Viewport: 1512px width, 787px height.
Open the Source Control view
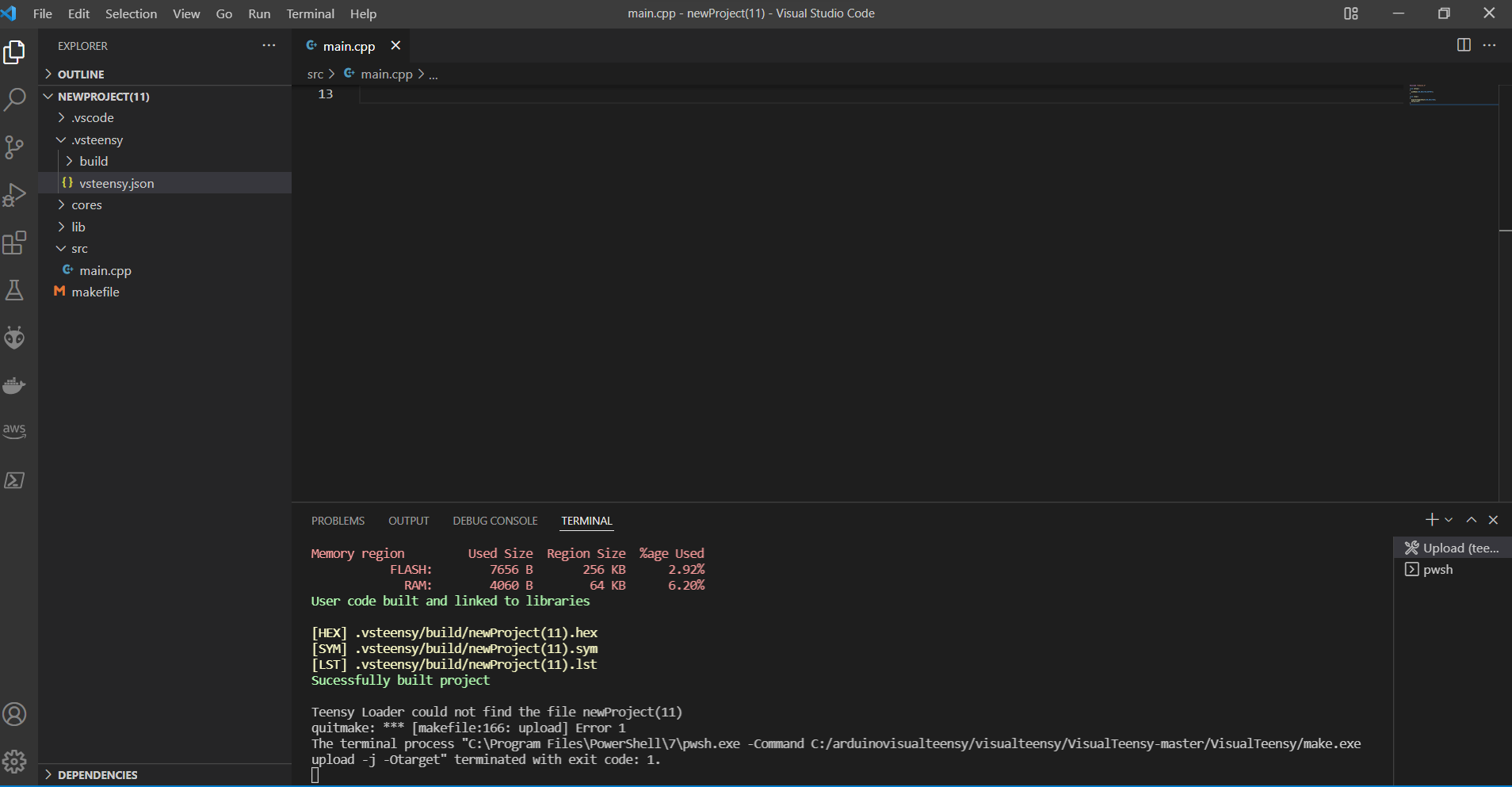(14, 147)
